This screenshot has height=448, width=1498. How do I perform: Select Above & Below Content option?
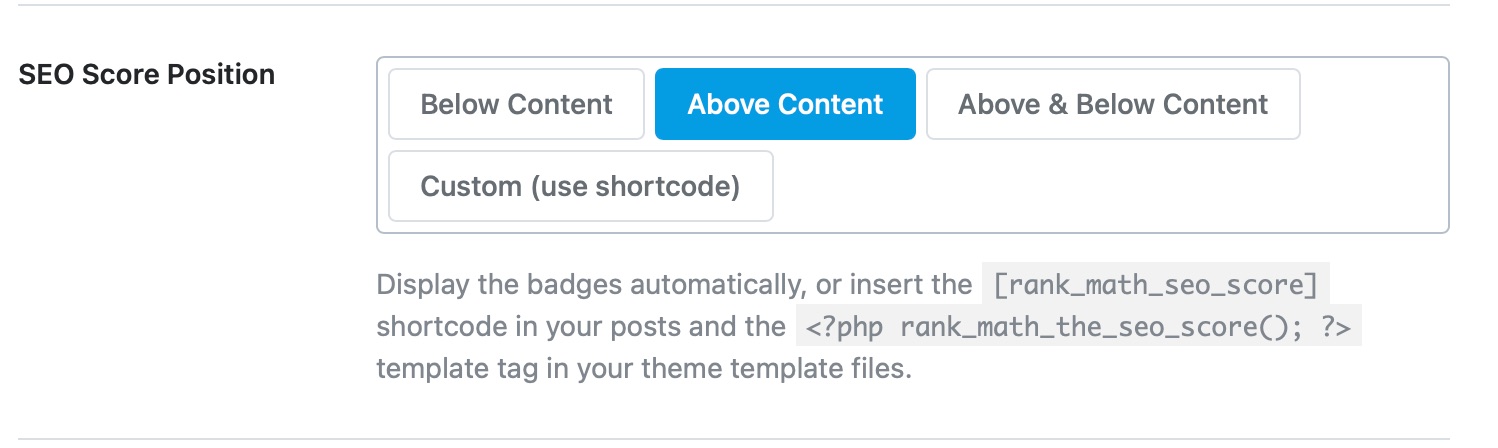coord(1113,104)
